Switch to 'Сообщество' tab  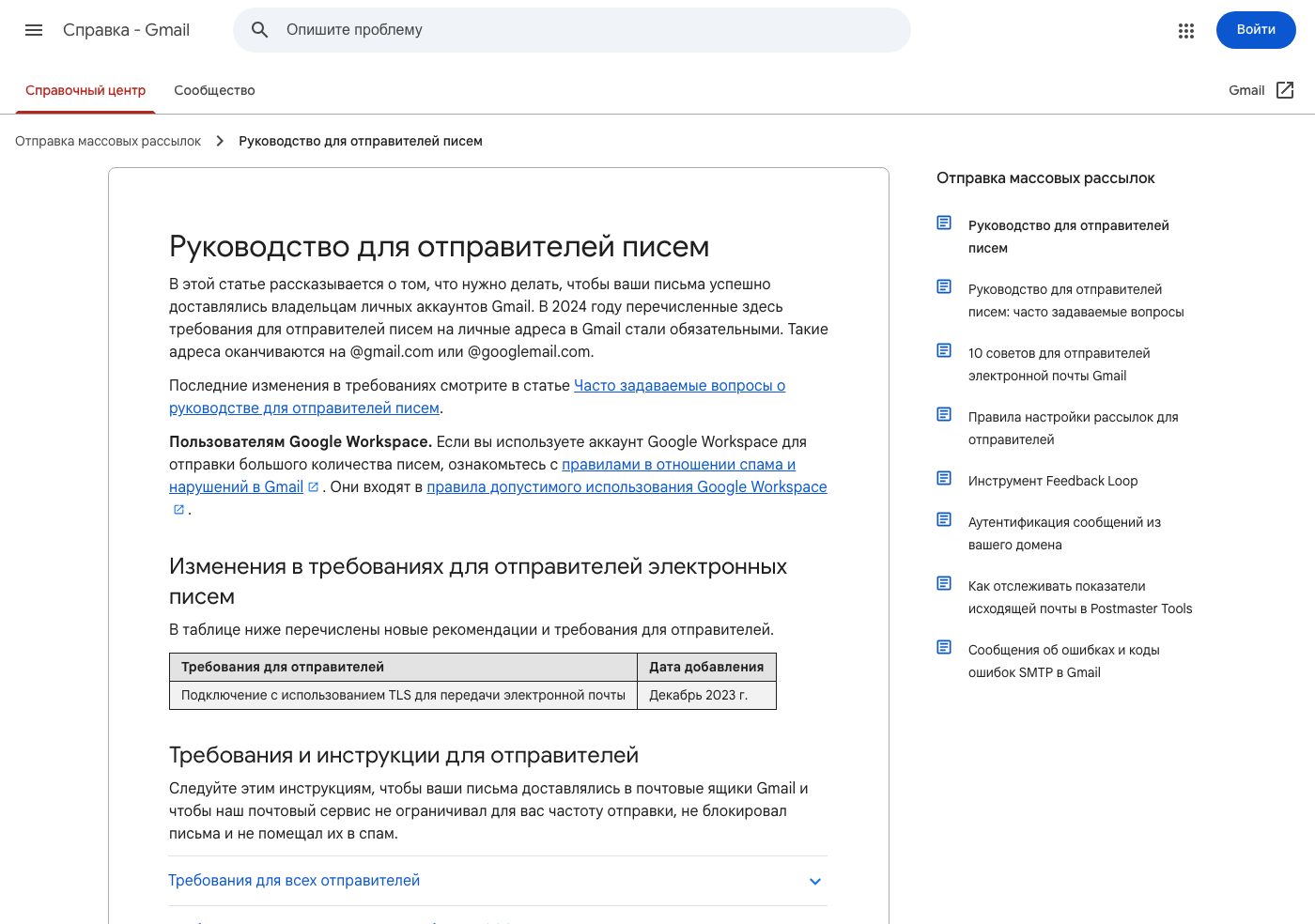214,90
